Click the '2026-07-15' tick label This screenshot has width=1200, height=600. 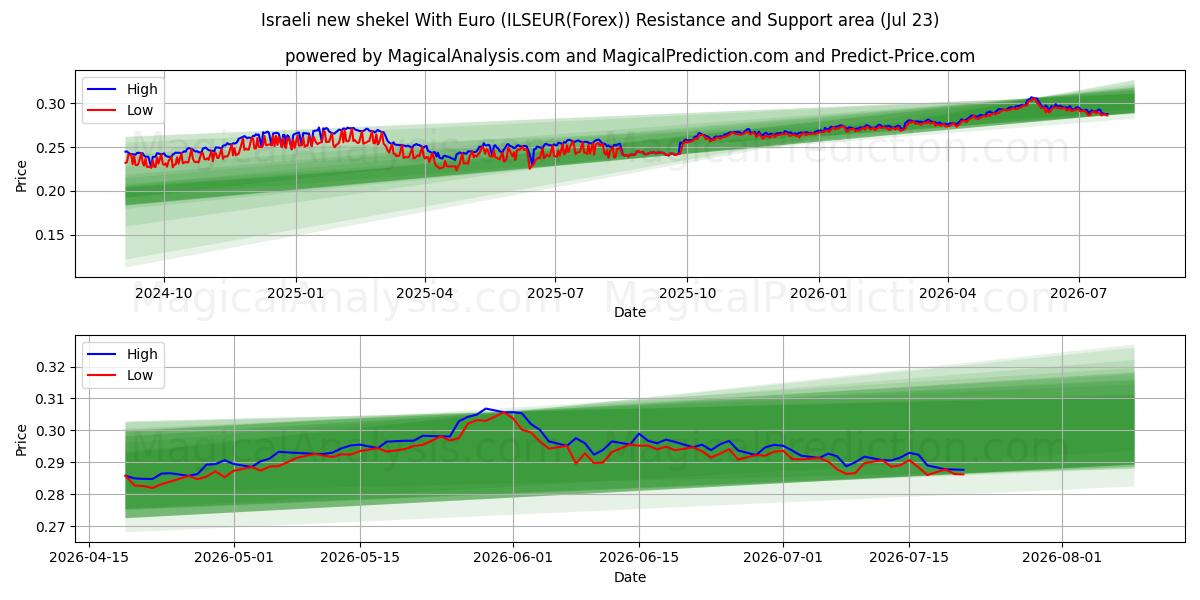point(909,558)
